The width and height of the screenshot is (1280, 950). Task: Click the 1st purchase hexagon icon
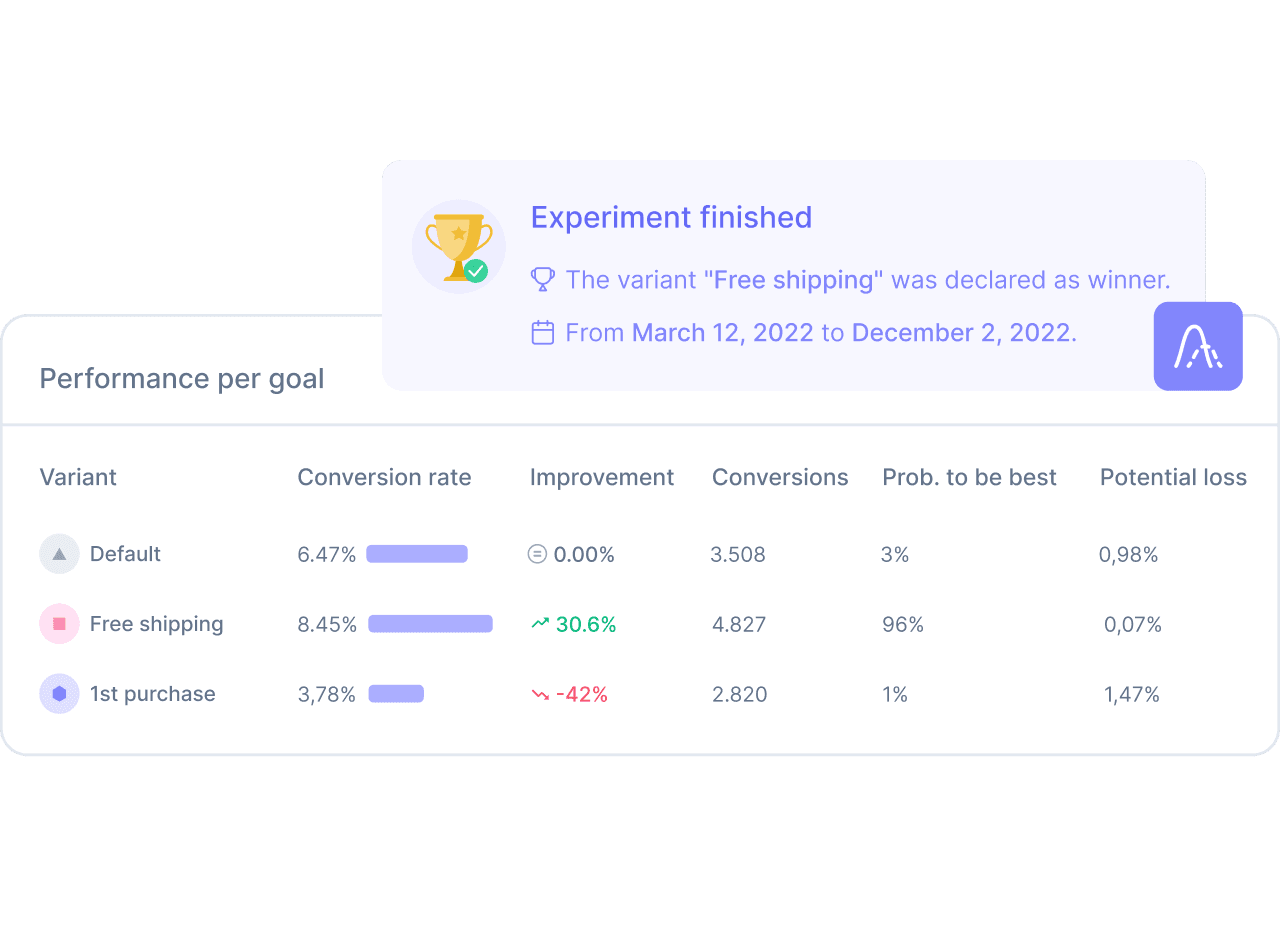pos(59,694)
